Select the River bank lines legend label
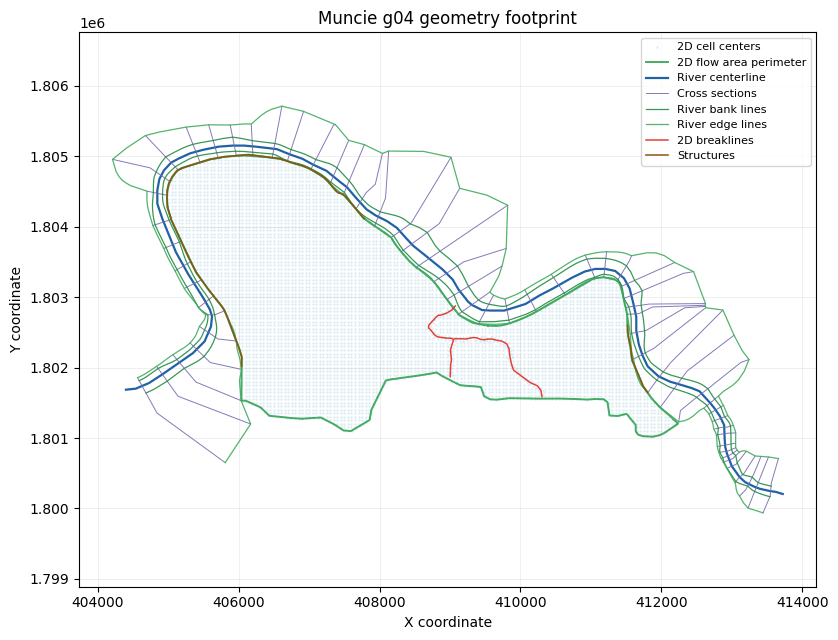Viewport: 838px width, 640px height. tap(721, 109)
